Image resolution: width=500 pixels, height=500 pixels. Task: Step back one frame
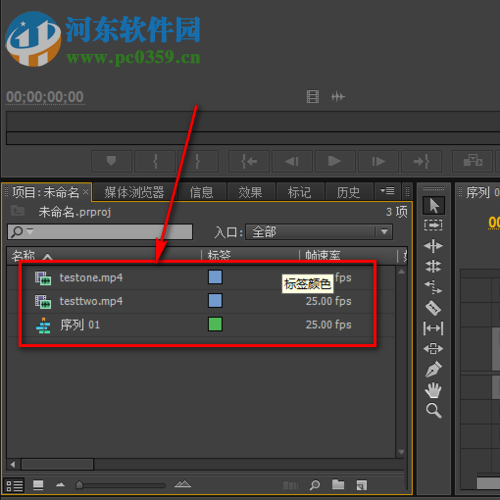pos(292,161)
